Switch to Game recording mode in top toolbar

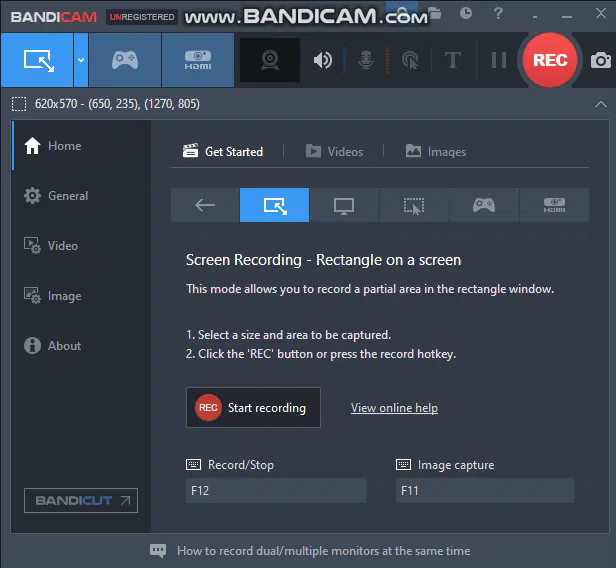click(125, 60)
